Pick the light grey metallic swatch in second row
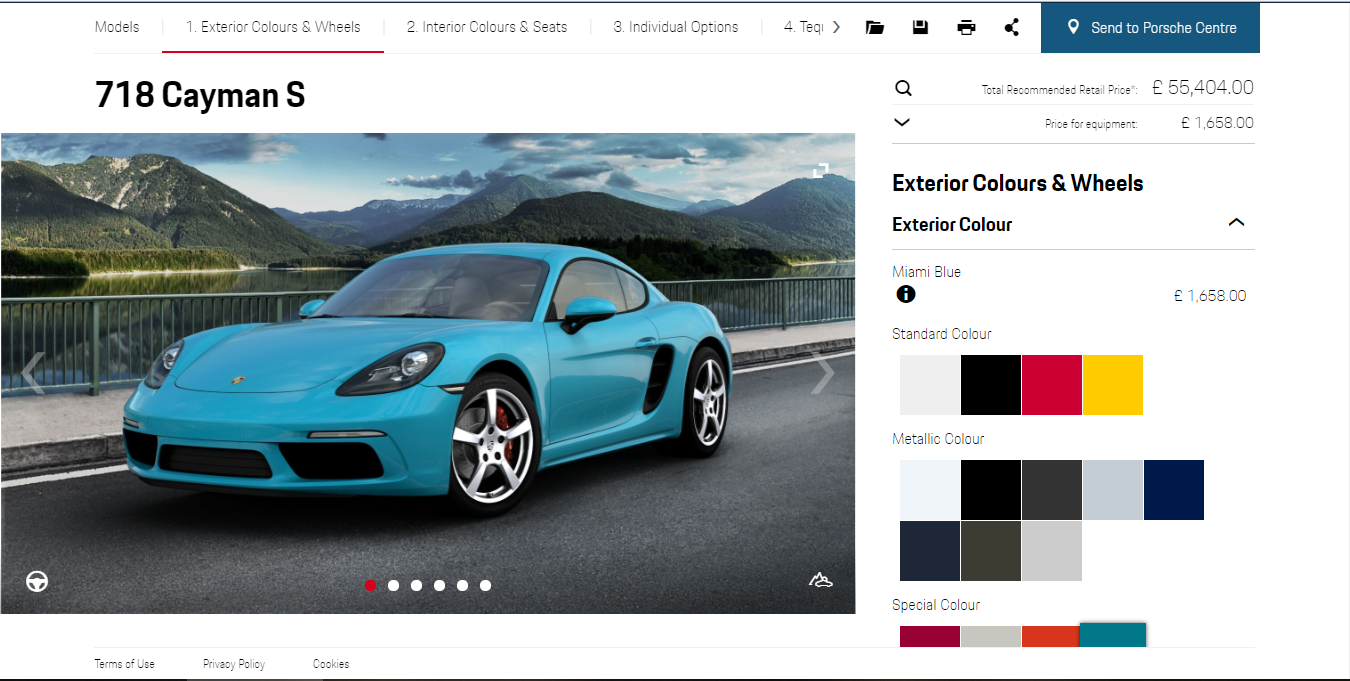The width and height of the screenshot is (1350, 681). click(x=1052, y=551)
